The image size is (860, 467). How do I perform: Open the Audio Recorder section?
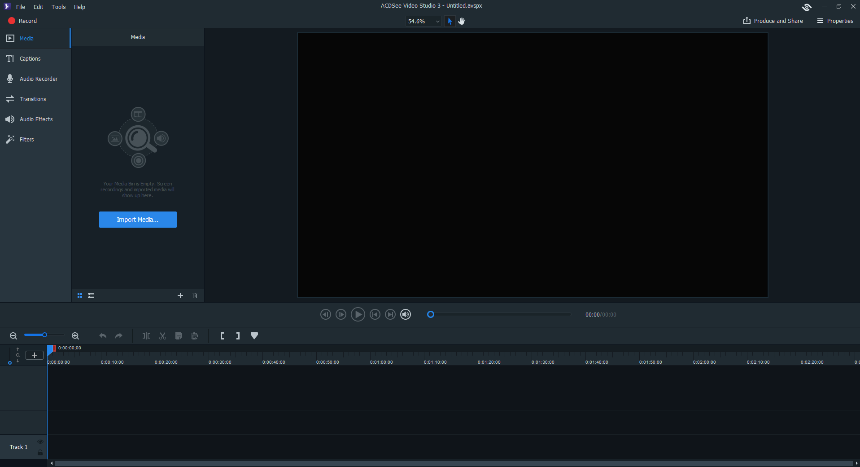35,79
